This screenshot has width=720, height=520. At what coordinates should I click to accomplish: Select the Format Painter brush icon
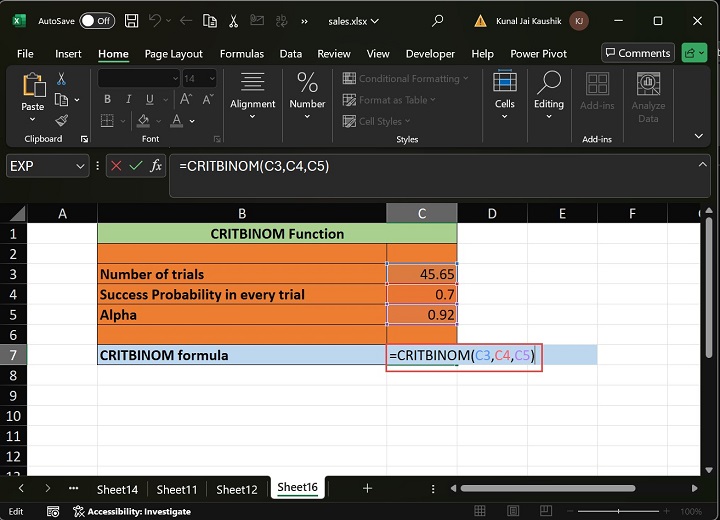(62, 120)
